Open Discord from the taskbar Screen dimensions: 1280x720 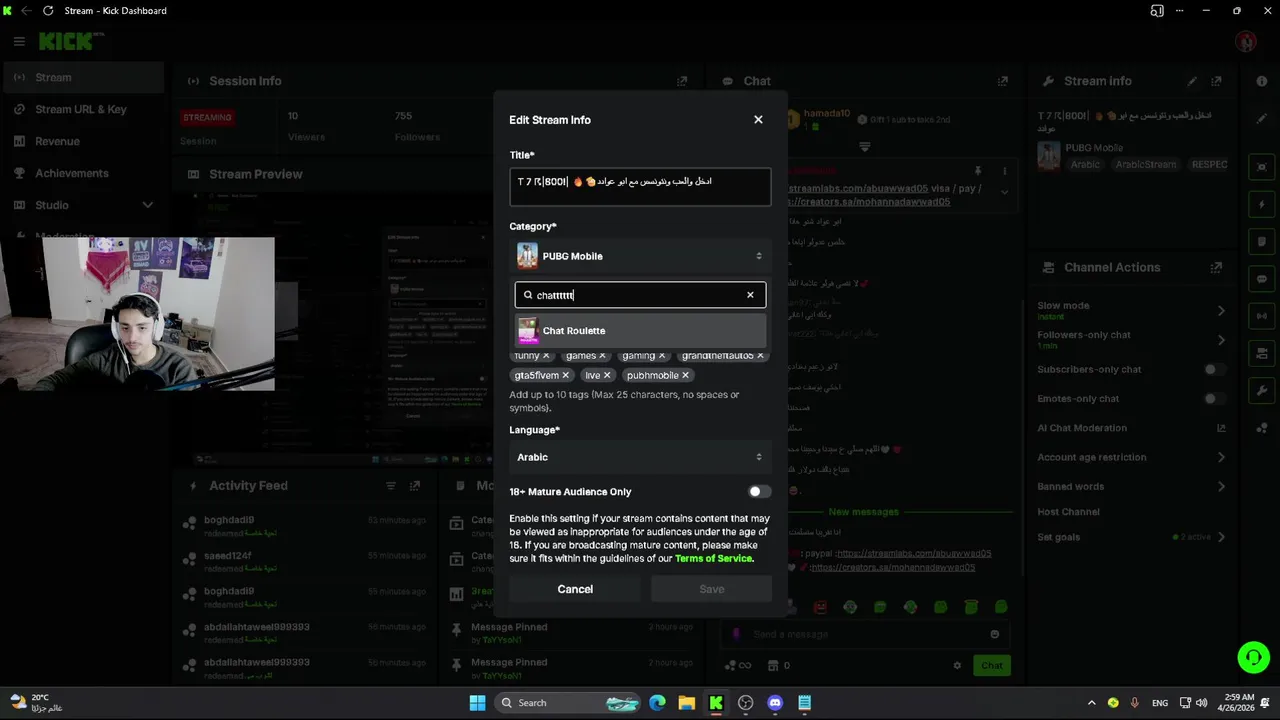coord(775,703)
